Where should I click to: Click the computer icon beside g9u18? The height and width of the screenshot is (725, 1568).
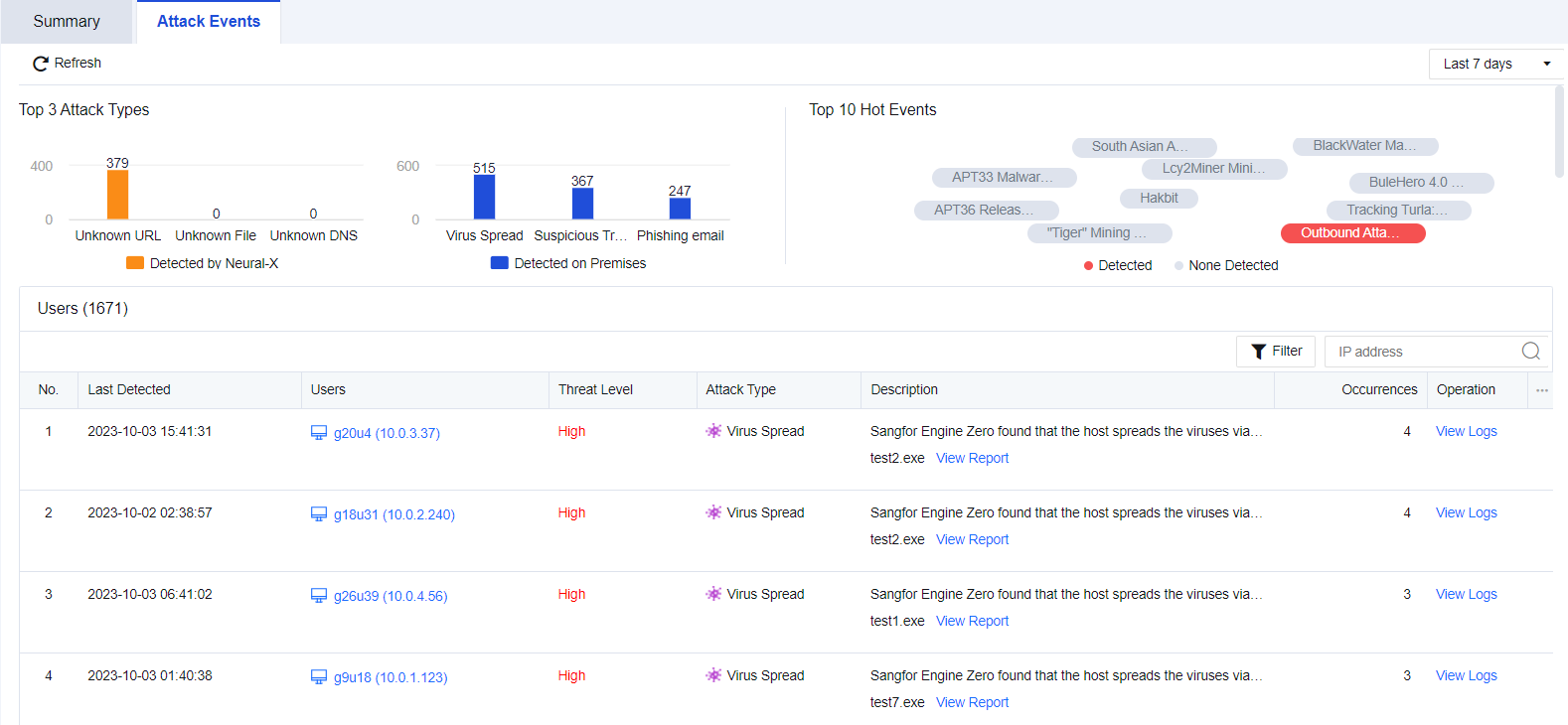[319, 677]
